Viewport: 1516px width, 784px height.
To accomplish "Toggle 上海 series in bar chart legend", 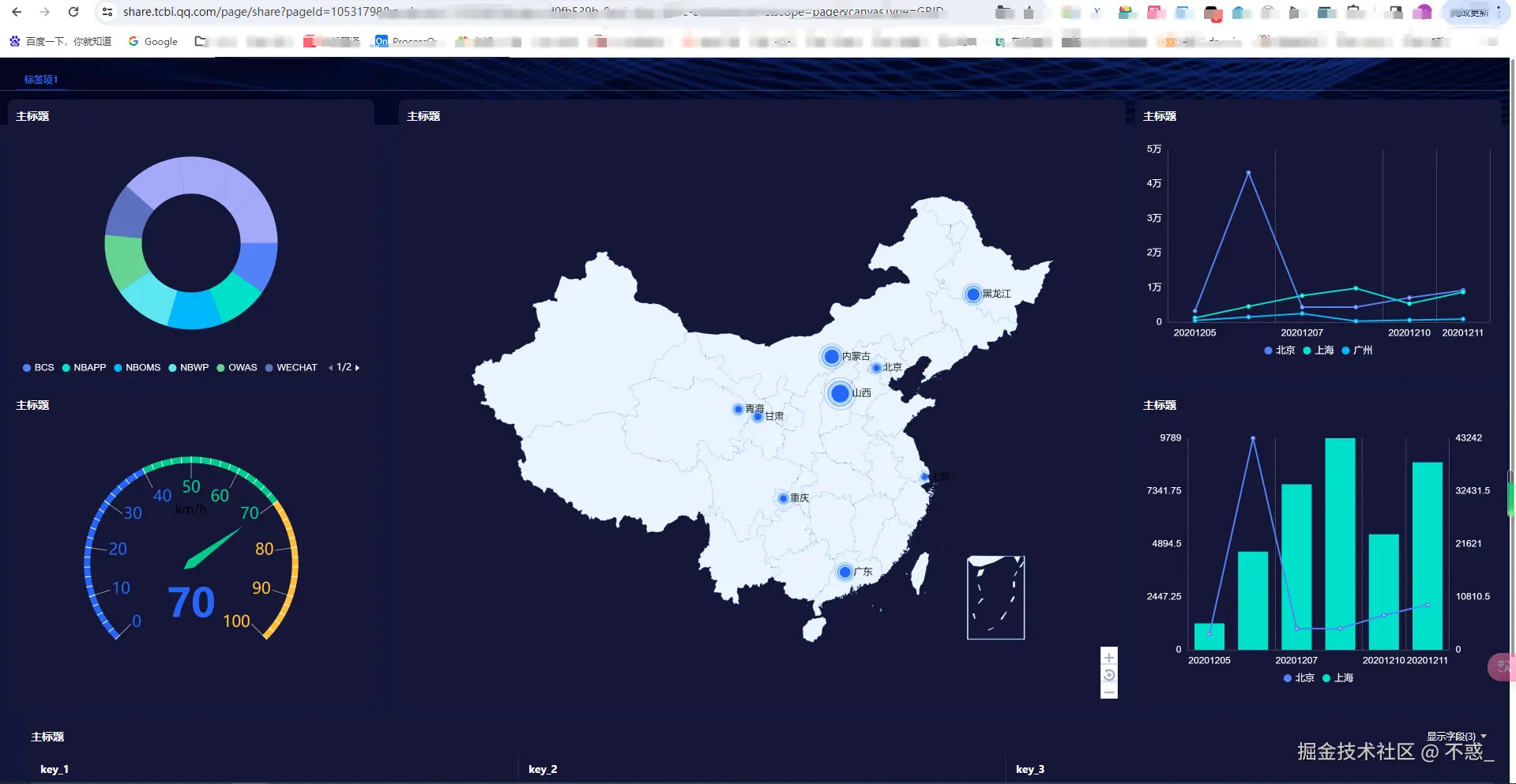I will pos(1338,678).
